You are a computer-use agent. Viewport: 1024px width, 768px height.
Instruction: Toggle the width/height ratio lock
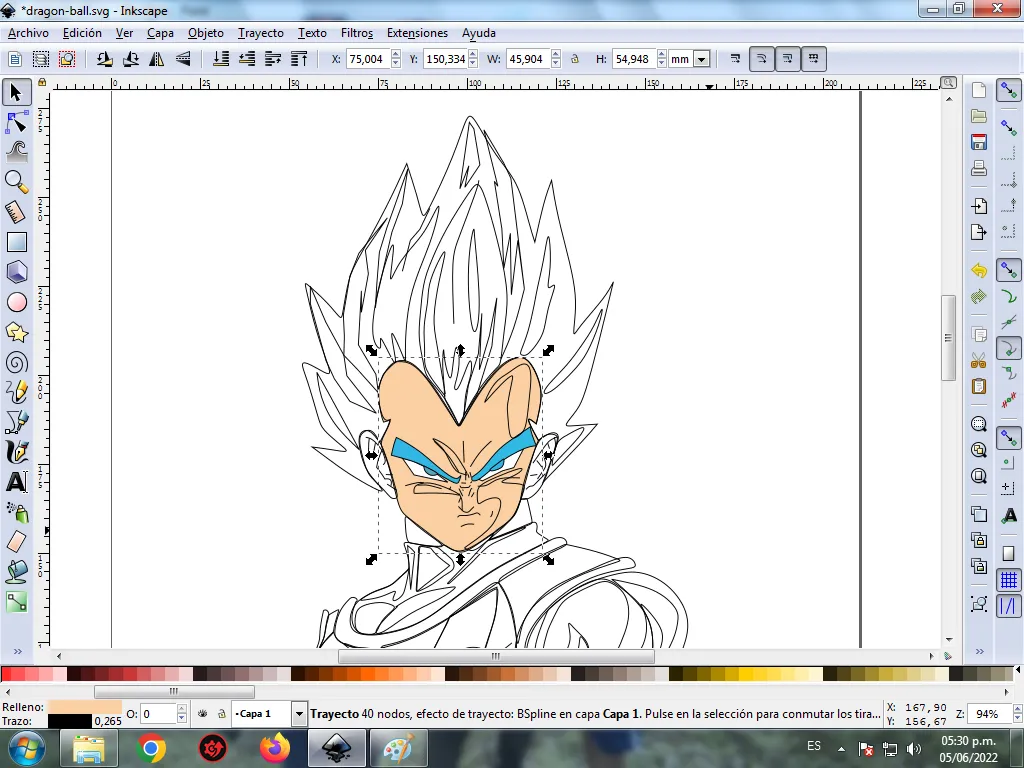coord(575,59)
